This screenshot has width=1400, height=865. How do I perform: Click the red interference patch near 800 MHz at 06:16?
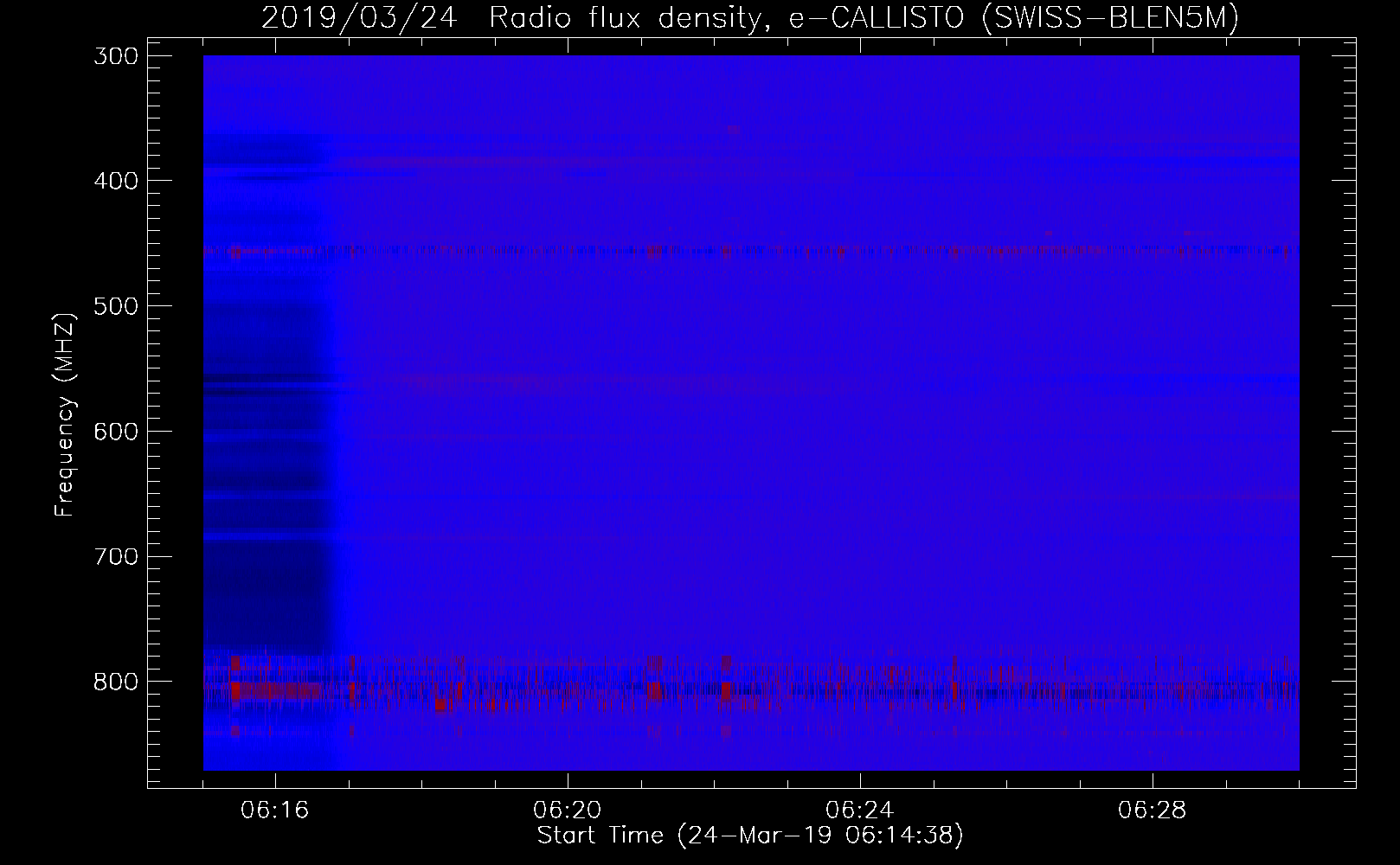coord(276,690)
